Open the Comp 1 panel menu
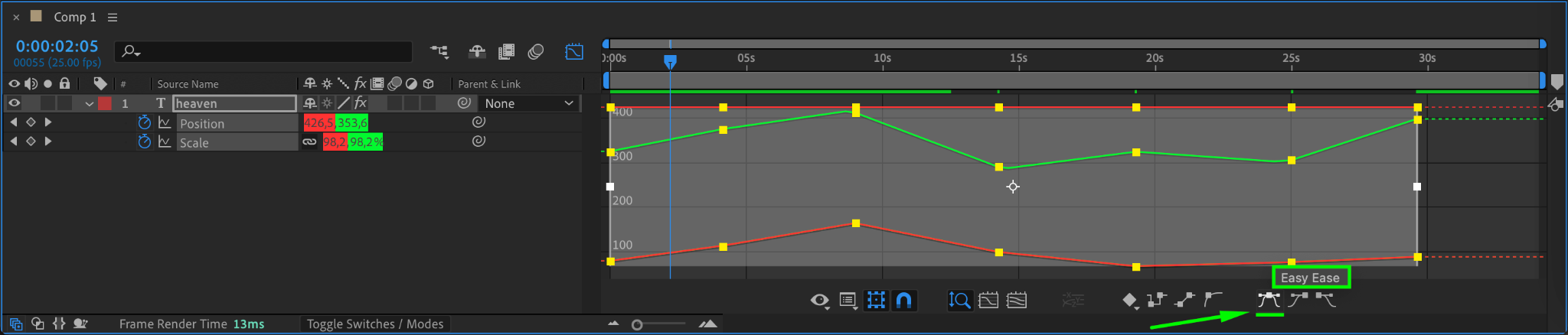 tap(113, 17)
